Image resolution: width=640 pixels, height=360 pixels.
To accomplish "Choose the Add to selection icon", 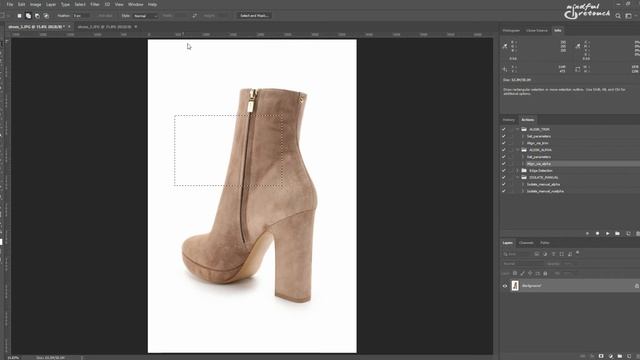I will (28, 16).
